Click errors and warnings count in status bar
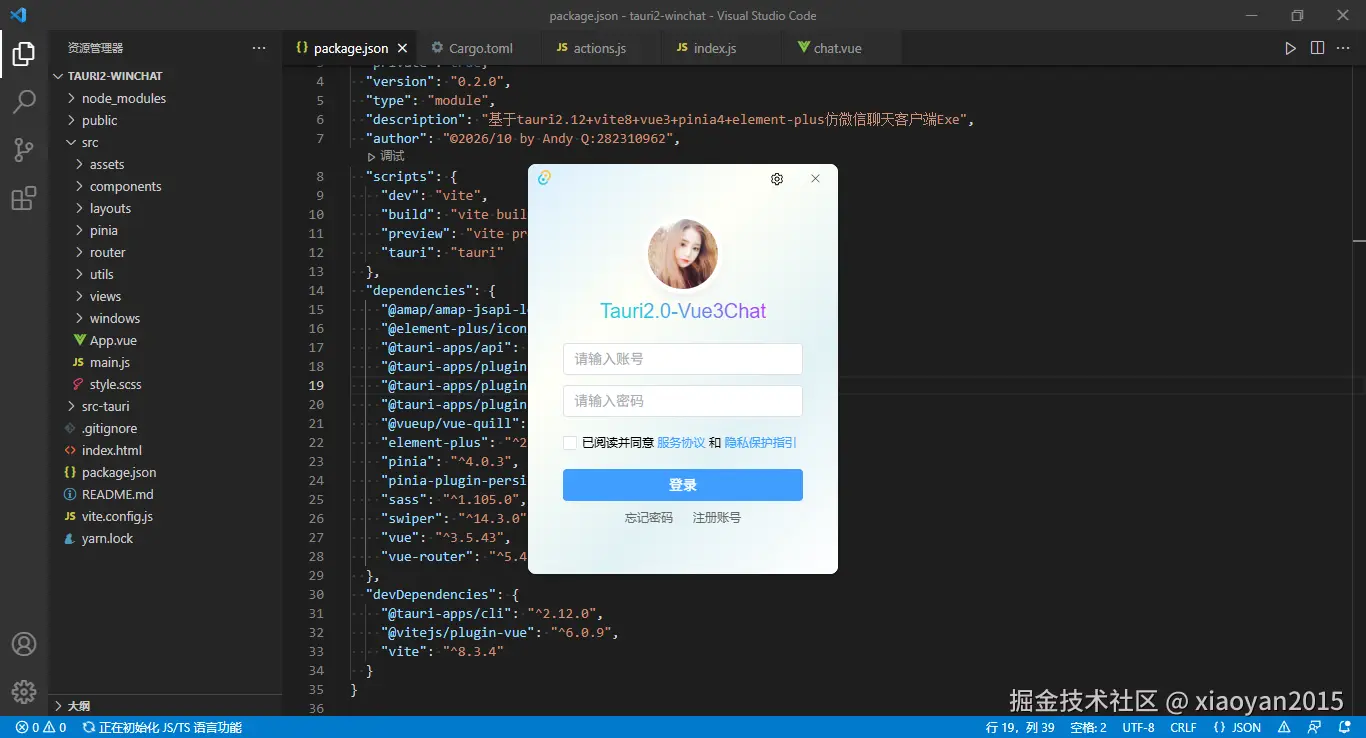This screenshot has width=1366, height=738. 41,728
